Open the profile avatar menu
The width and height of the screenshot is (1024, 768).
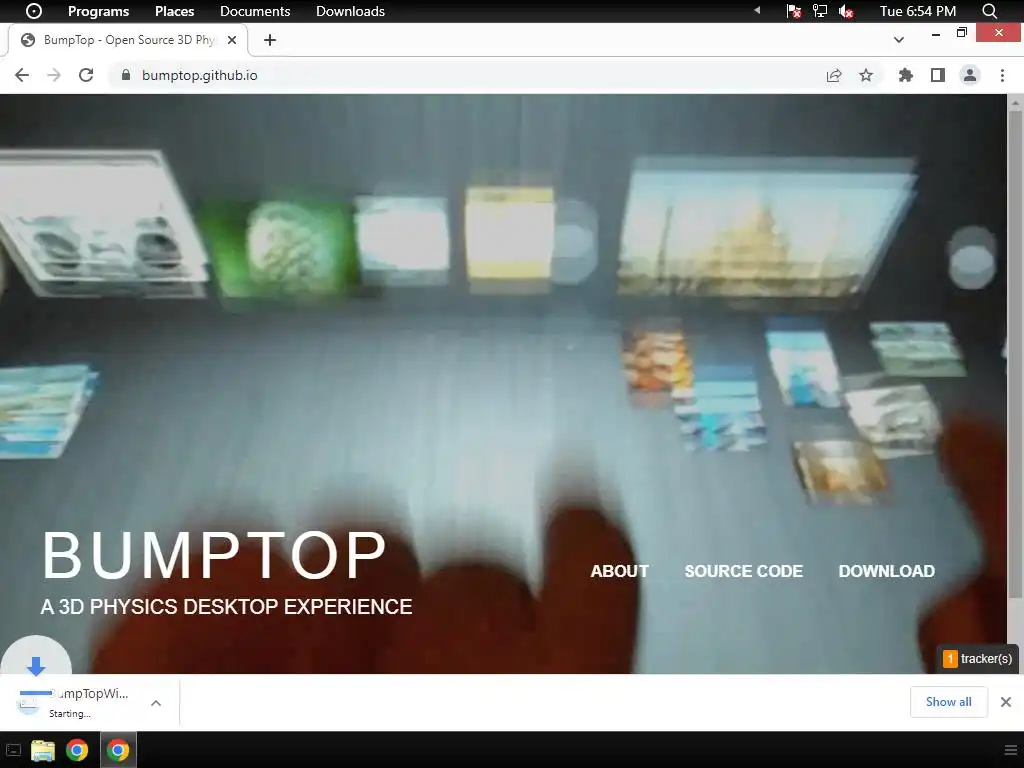pos(970,76)
